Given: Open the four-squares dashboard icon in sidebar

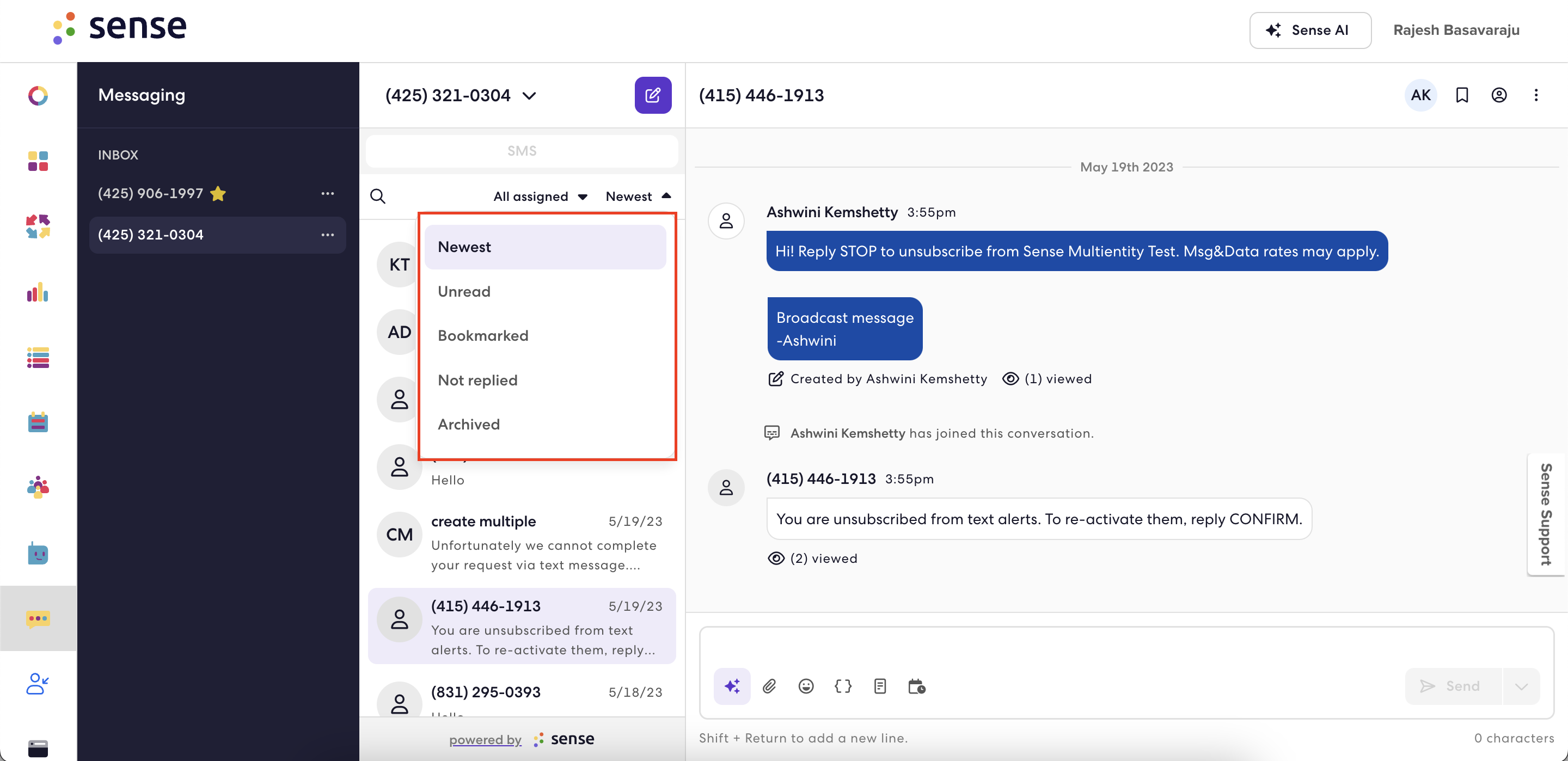Looking at the screenshot, I should tap(38, 161).
